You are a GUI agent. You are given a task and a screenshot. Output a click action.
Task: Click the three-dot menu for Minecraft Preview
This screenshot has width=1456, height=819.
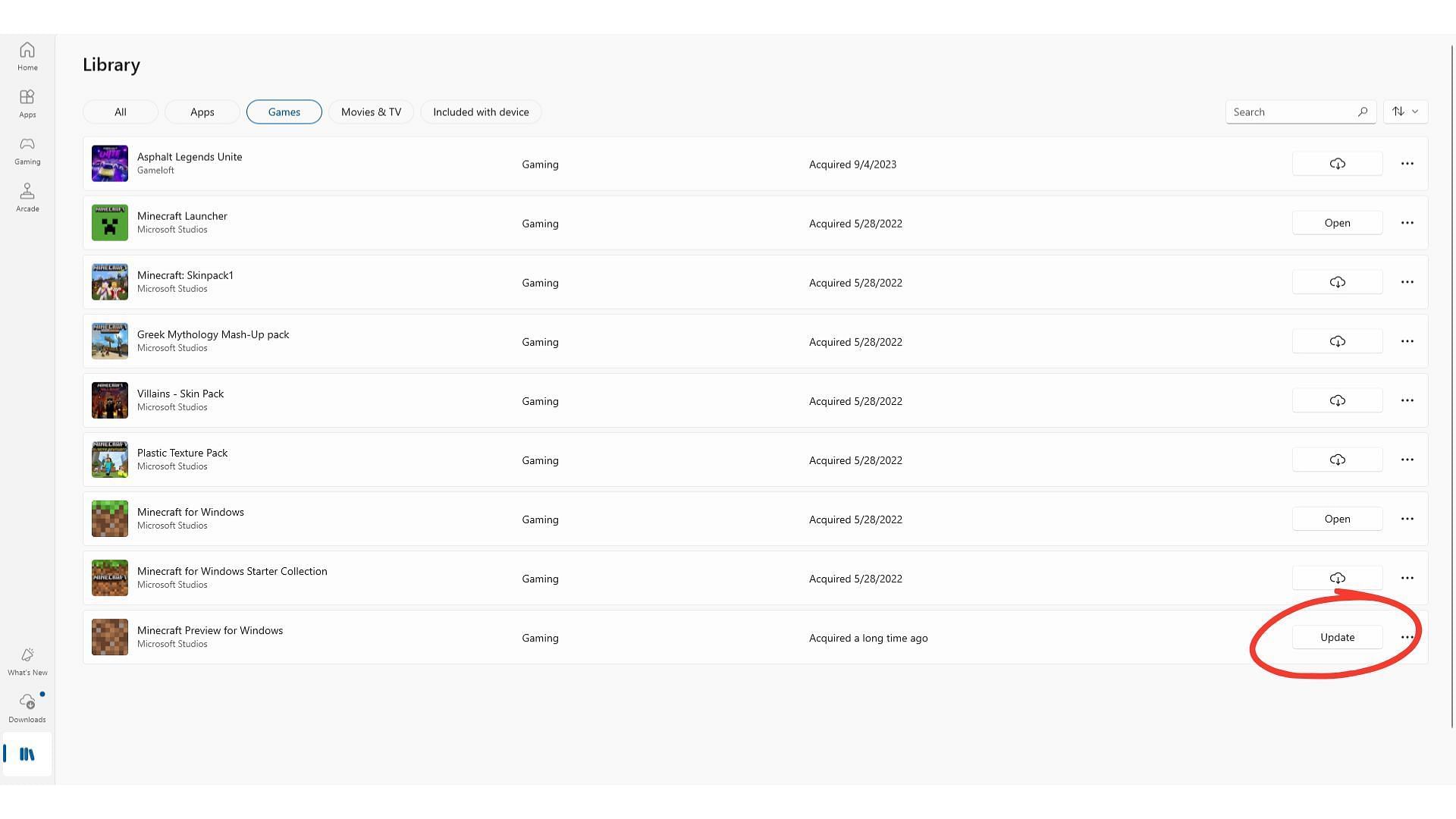click(x=1407, y=637)
